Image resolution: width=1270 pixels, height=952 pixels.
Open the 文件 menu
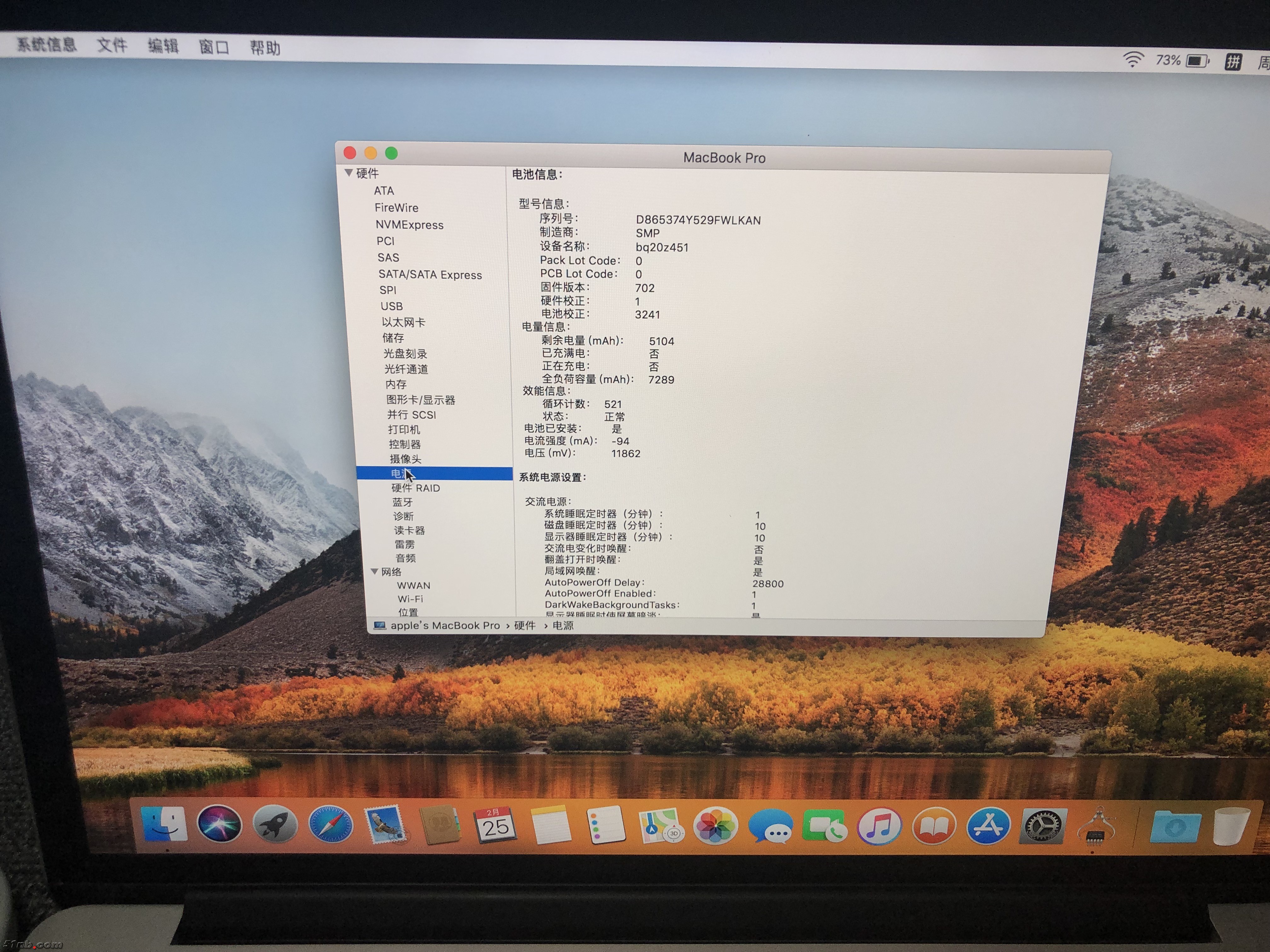[112, 45]
